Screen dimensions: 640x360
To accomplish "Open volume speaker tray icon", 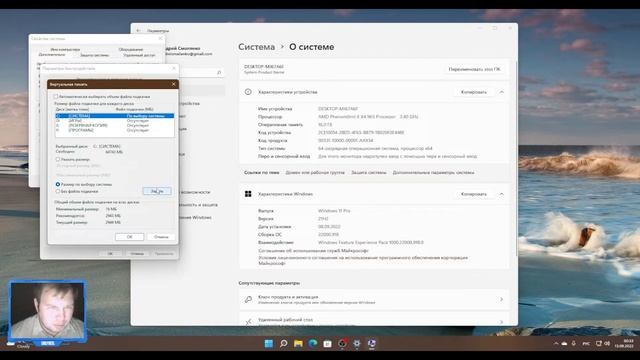I will click(x=607, y=344).
